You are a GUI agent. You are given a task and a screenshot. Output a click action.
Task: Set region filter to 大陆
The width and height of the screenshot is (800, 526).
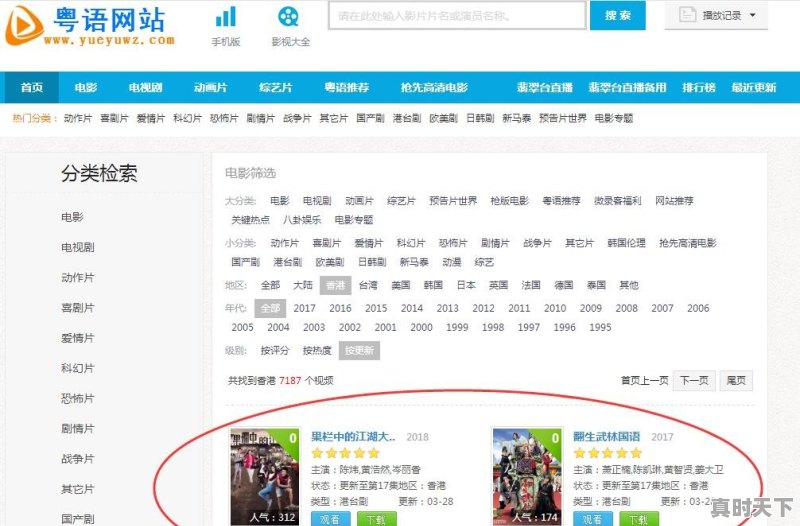(x=303, y=285)
